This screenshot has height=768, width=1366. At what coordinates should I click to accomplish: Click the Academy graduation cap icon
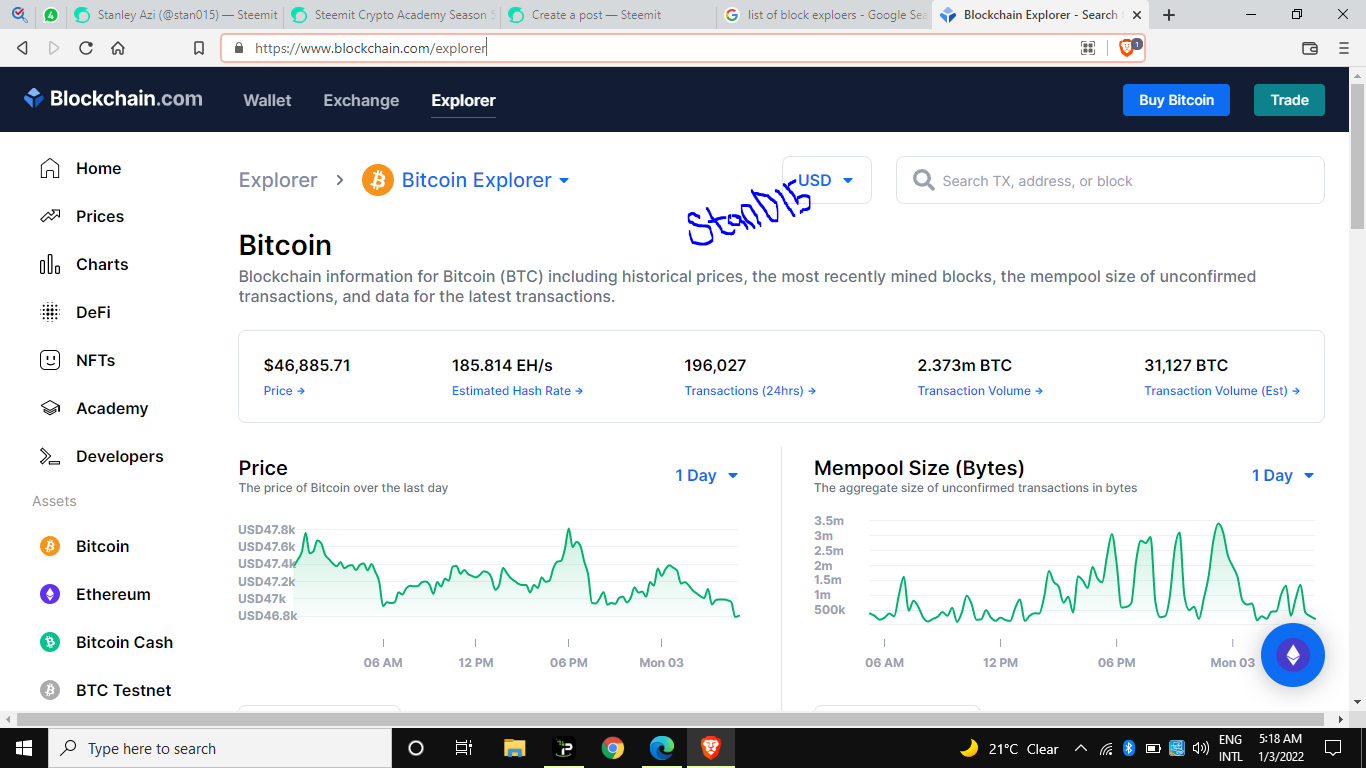[x=50, y=408]
